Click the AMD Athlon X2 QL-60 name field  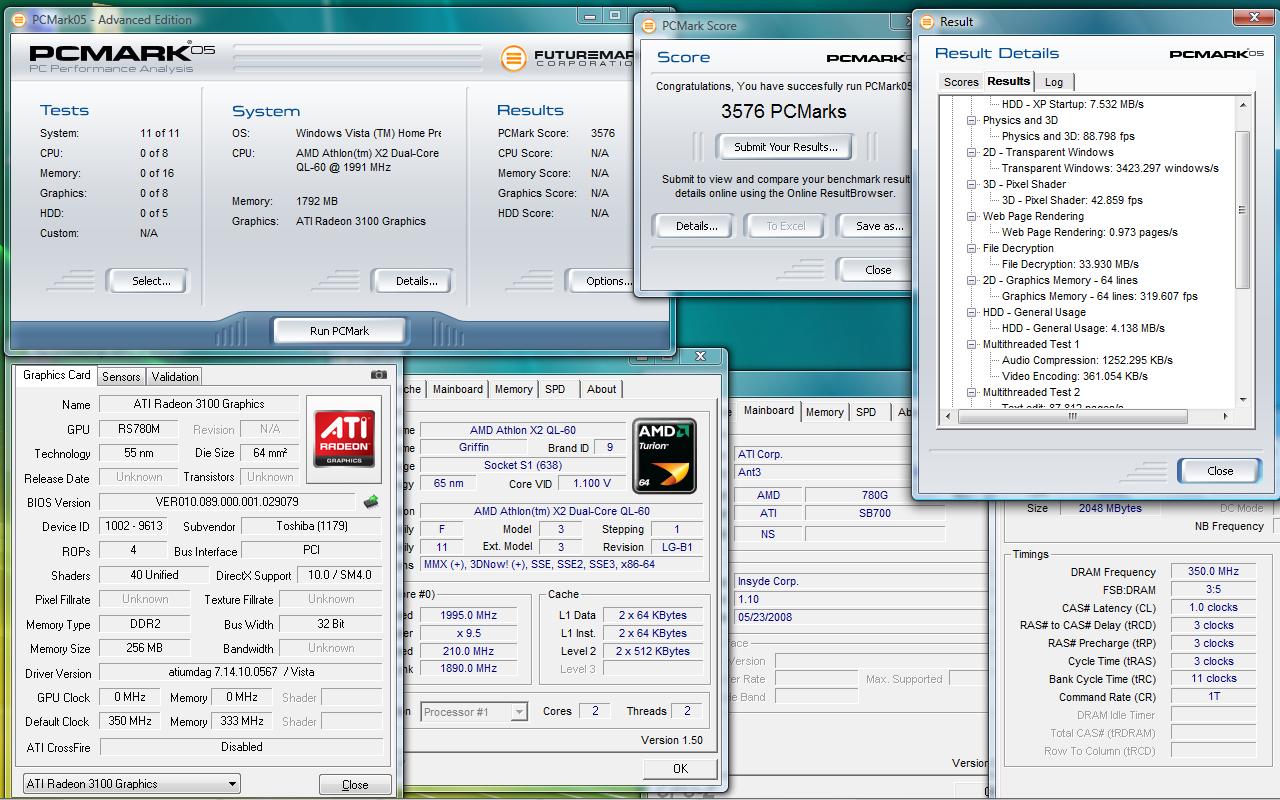pyautogui.click(x=523, y=430)
